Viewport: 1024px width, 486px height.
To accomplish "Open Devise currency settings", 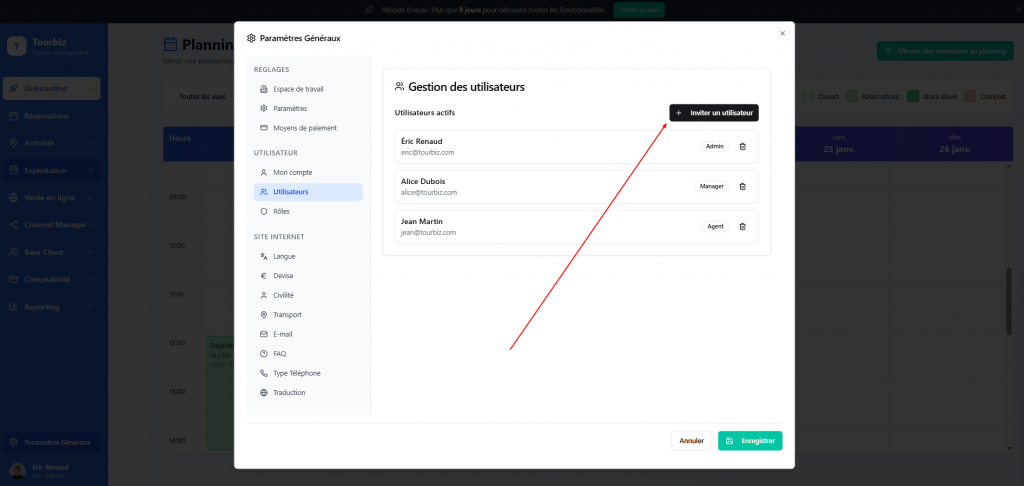I will [x=284, y=276].
